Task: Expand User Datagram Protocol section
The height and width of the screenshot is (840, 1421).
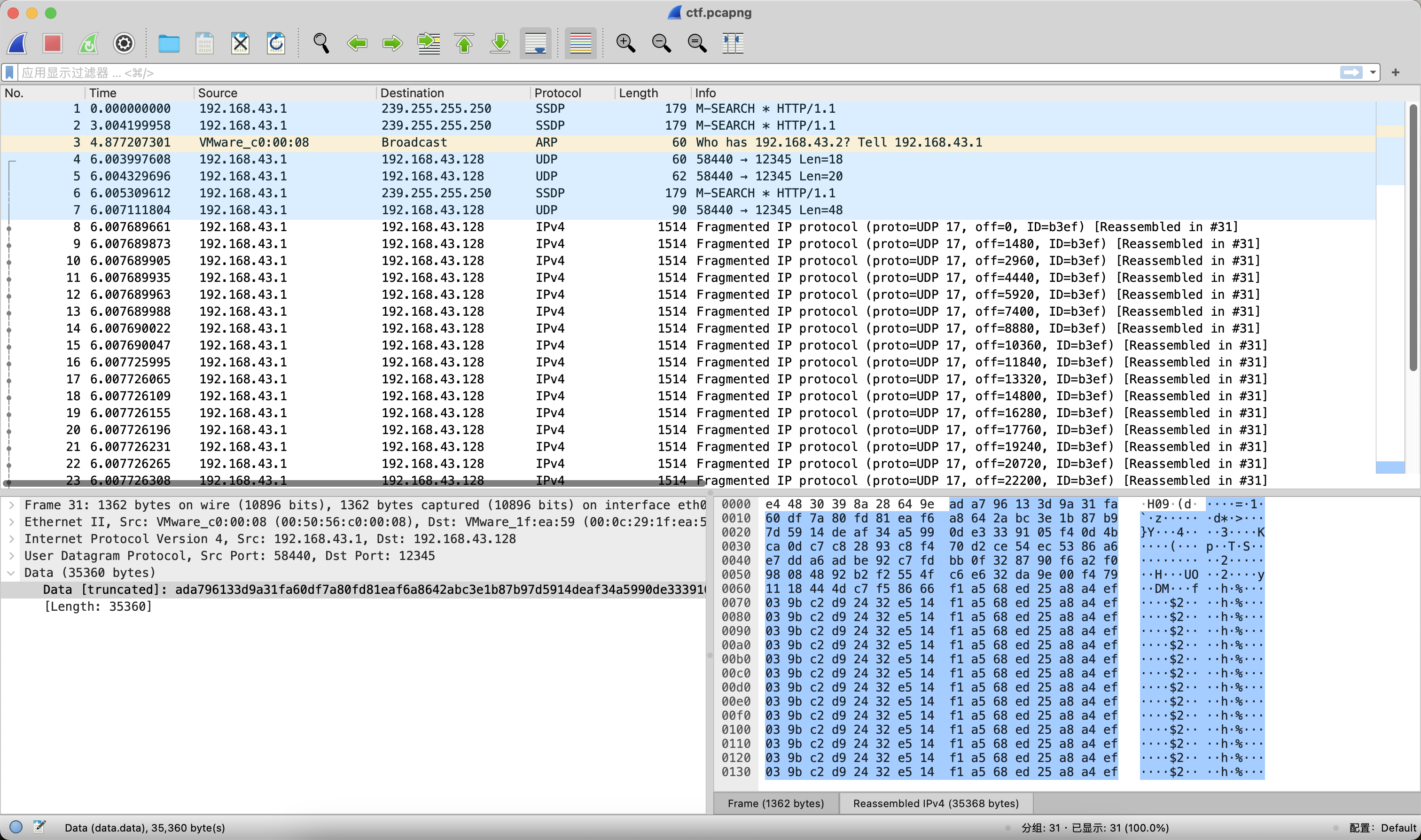Action: click(x=11, y=556)
